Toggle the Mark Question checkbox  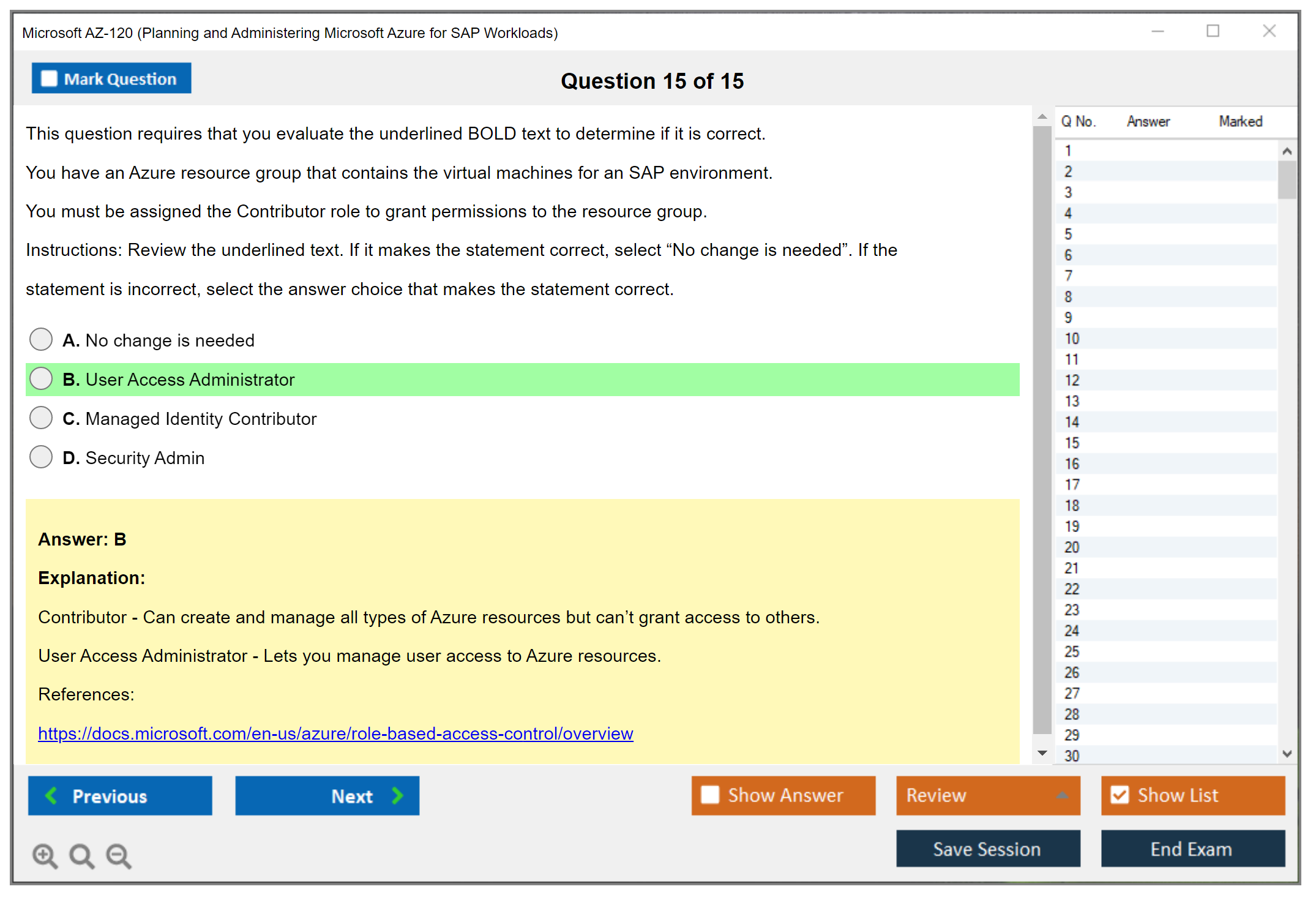(x=50, y=79)
